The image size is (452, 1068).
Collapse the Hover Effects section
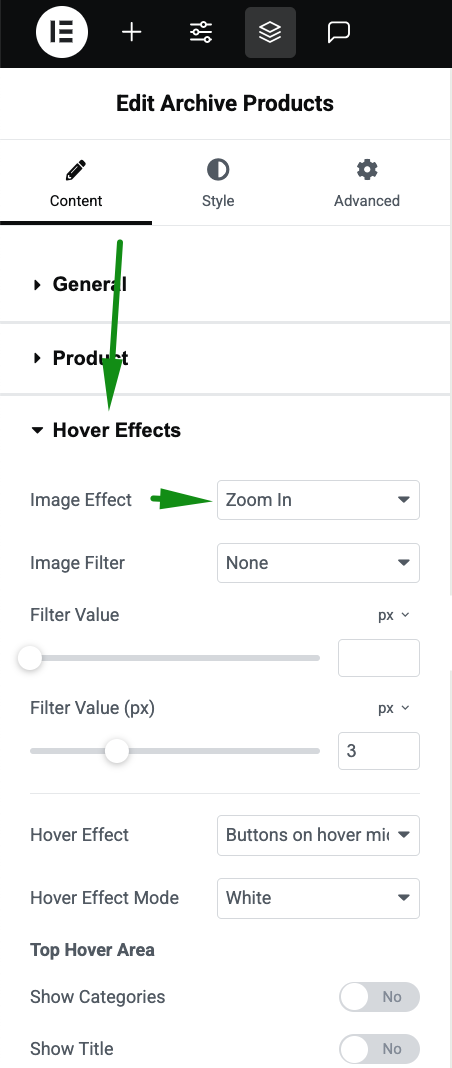pos(225,430)
